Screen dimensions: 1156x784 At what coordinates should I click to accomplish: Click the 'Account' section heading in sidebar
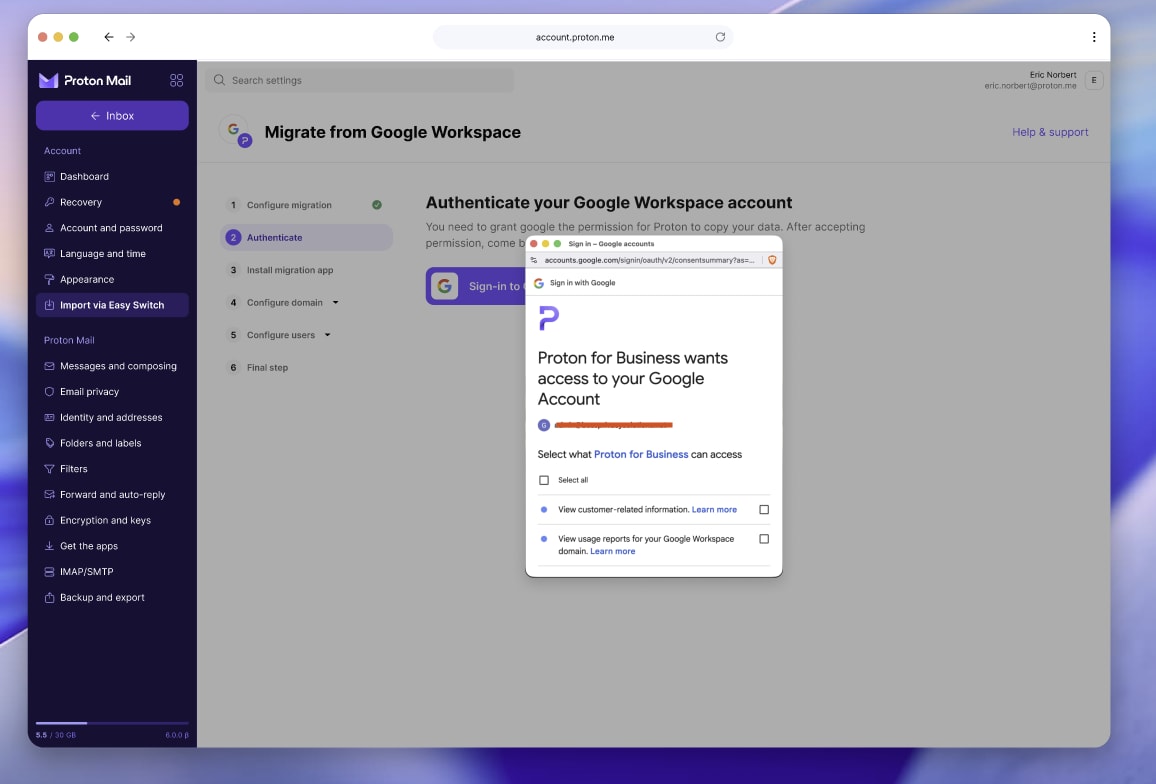[63, 150]
